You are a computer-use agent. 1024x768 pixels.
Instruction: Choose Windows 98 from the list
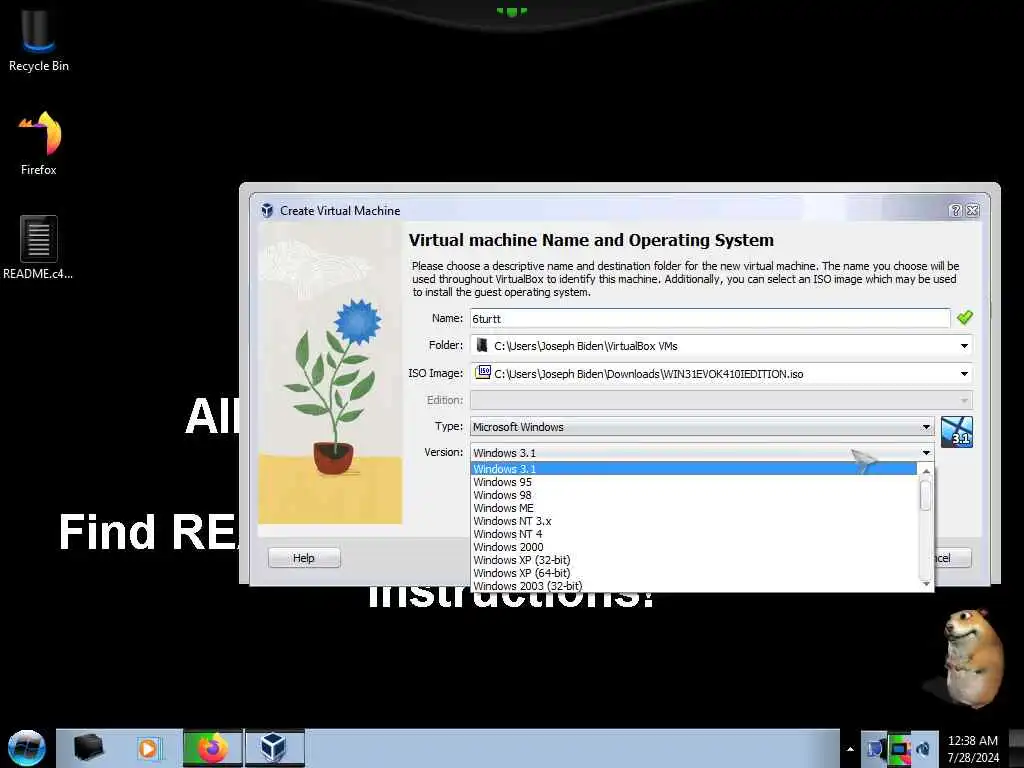(694, 495)
